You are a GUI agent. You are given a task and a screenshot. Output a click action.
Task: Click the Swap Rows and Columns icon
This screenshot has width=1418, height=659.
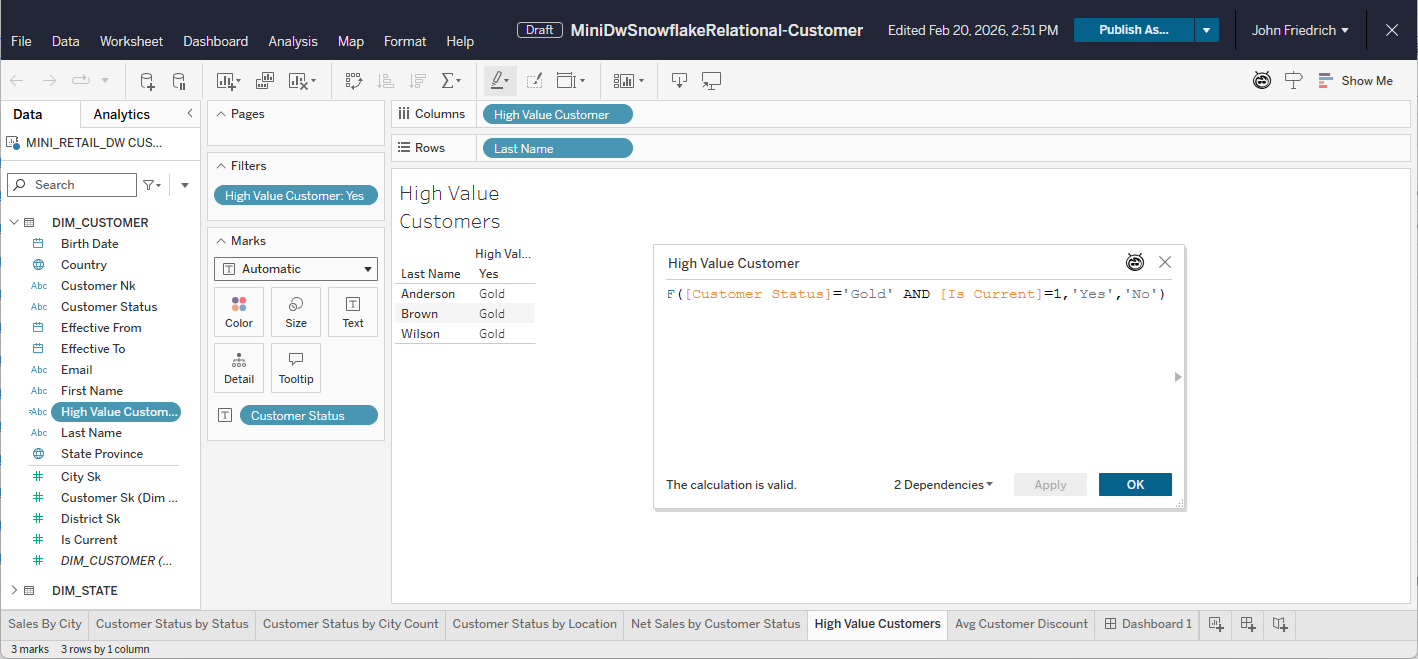click(353, 81)
